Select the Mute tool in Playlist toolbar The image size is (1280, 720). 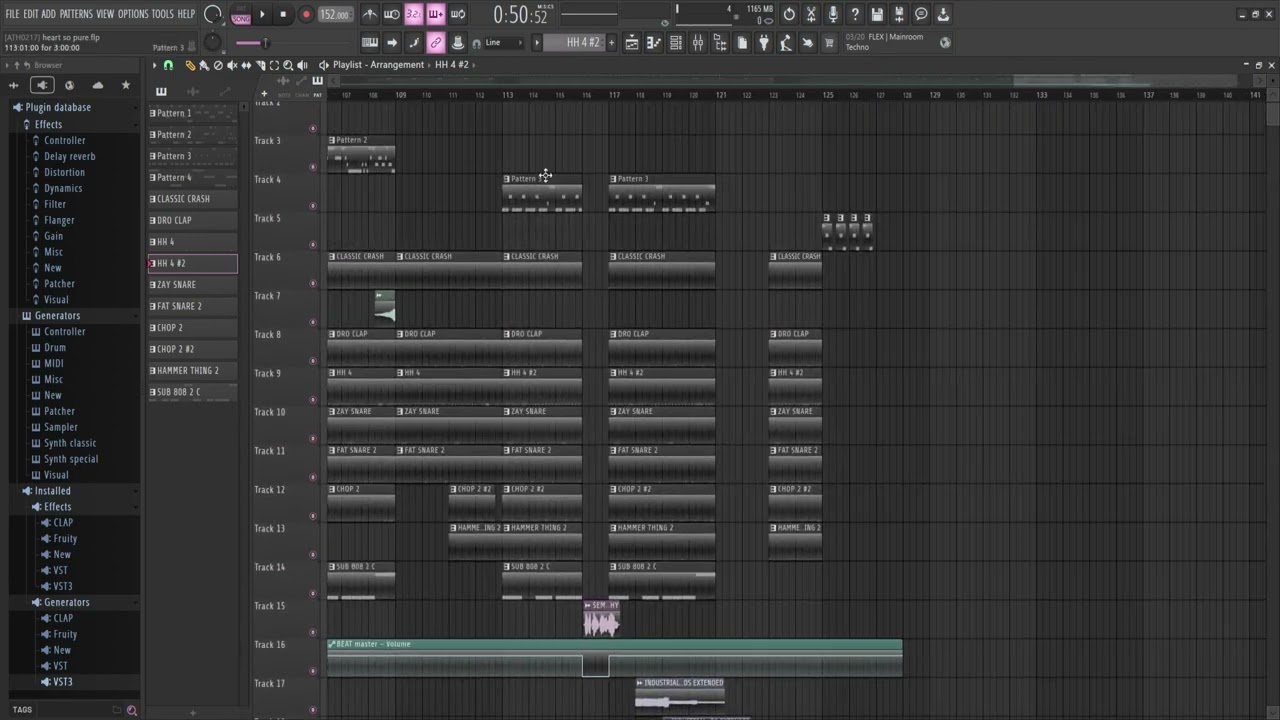pos(232,65)
